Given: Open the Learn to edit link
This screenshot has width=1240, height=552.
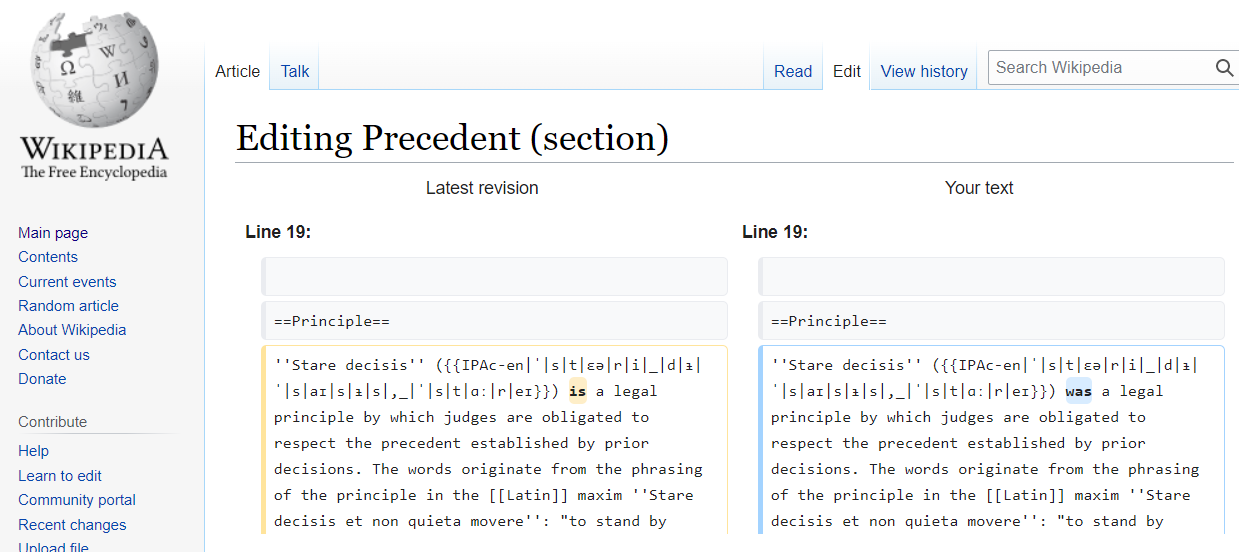Looking at the screenshot, I should [60, 476].
